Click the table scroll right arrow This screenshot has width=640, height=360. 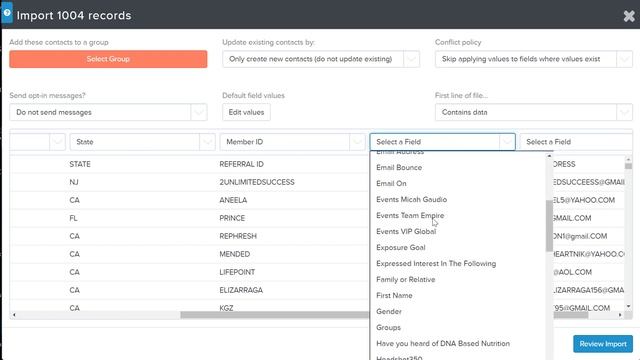pyautogui.click(x=620, y=315)
